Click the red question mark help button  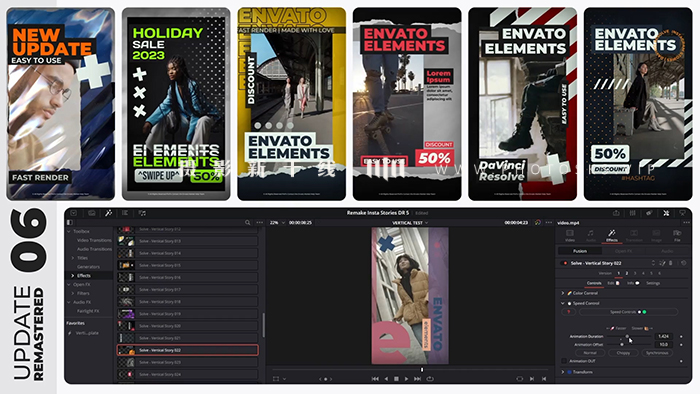[x=568, y=312]
